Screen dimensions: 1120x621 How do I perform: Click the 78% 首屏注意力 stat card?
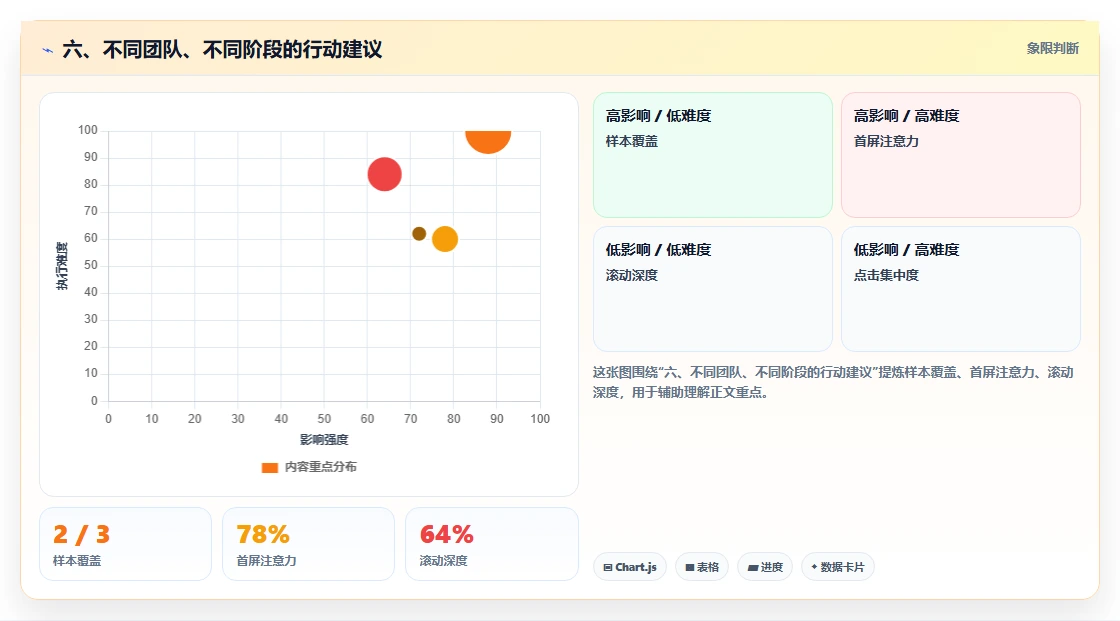point(309,545)
